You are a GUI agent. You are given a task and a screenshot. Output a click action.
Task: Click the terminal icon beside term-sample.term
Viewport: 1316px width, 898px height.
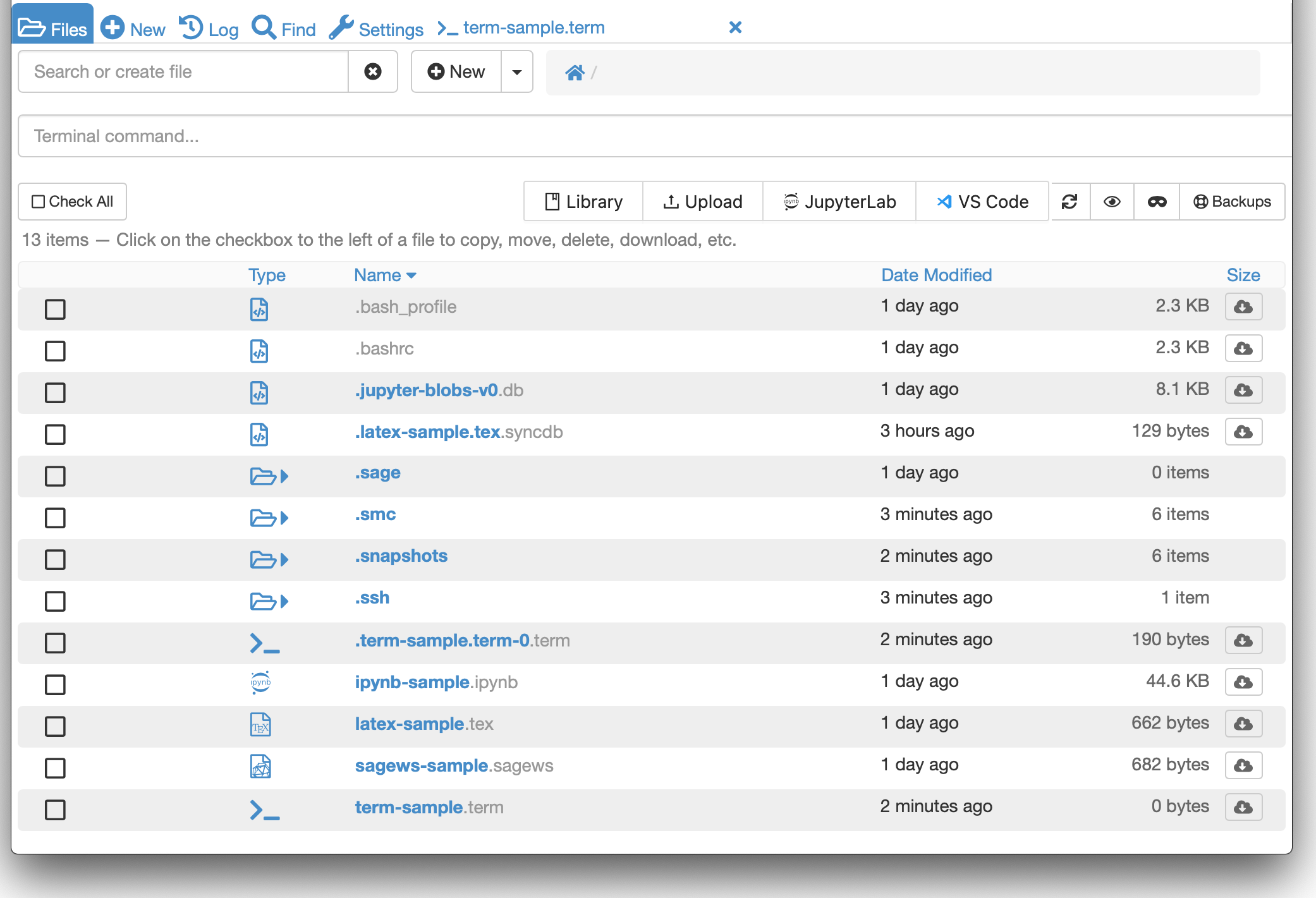tap(264, 809)
